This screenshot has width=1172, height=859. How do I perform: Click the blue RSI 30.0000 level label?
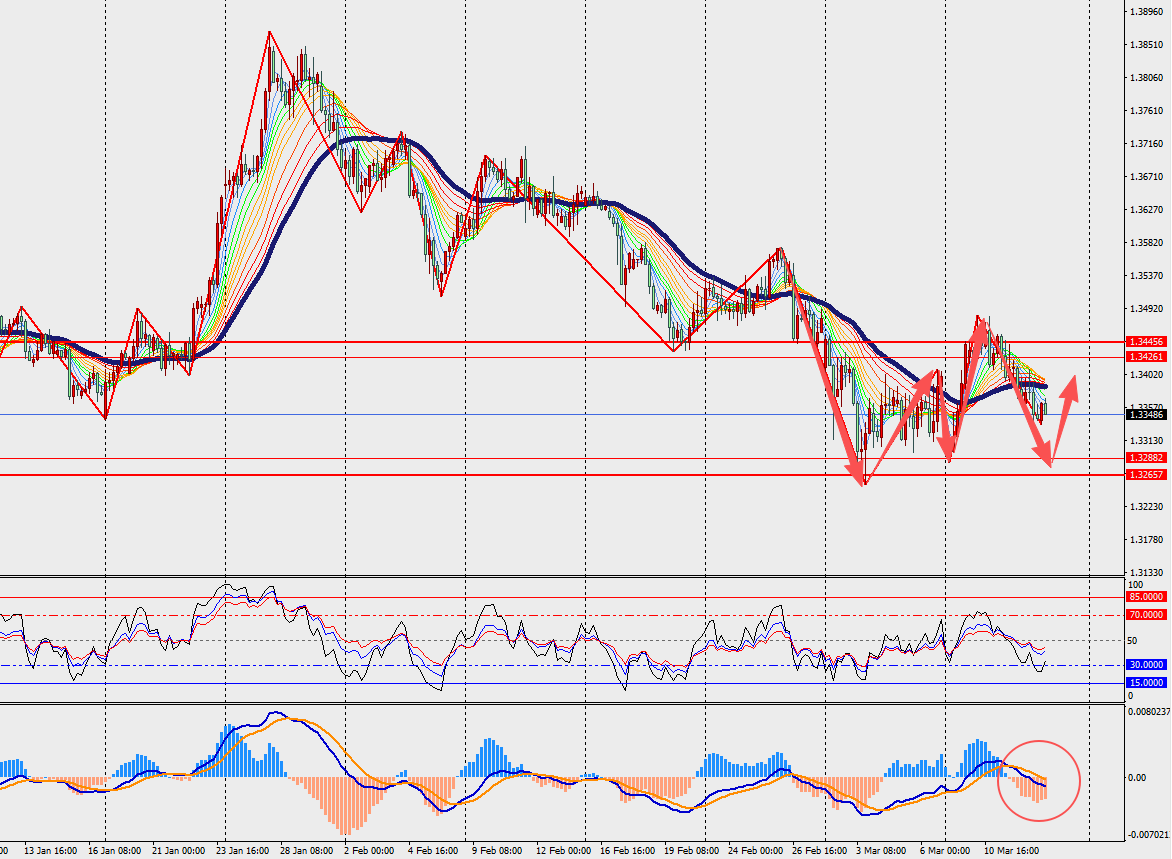1146,665
